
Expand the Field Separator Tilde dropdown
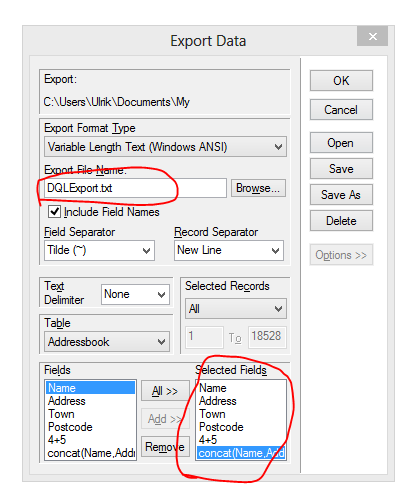click(99, 250)
